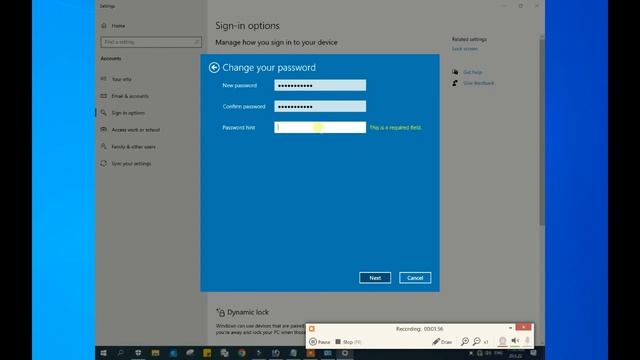
Task: Click the Home icon in Settings sidebar
Action: click(104, 26)
